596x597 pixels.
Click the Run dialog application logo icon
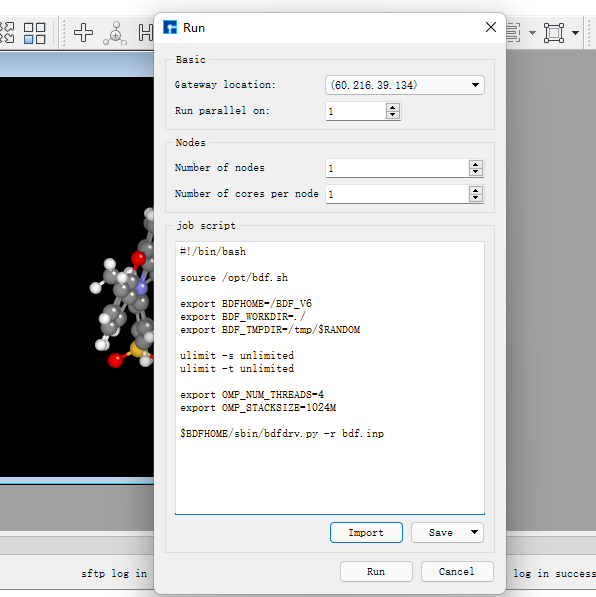click(x=170, y=27)
